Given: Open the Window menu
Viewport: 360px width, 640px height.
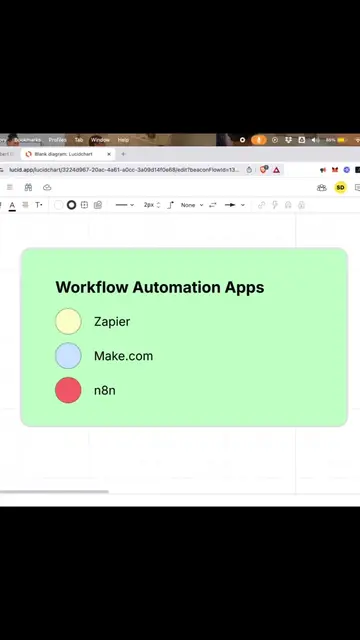Looking at the screenshot, I should click(x=100, y=140).
